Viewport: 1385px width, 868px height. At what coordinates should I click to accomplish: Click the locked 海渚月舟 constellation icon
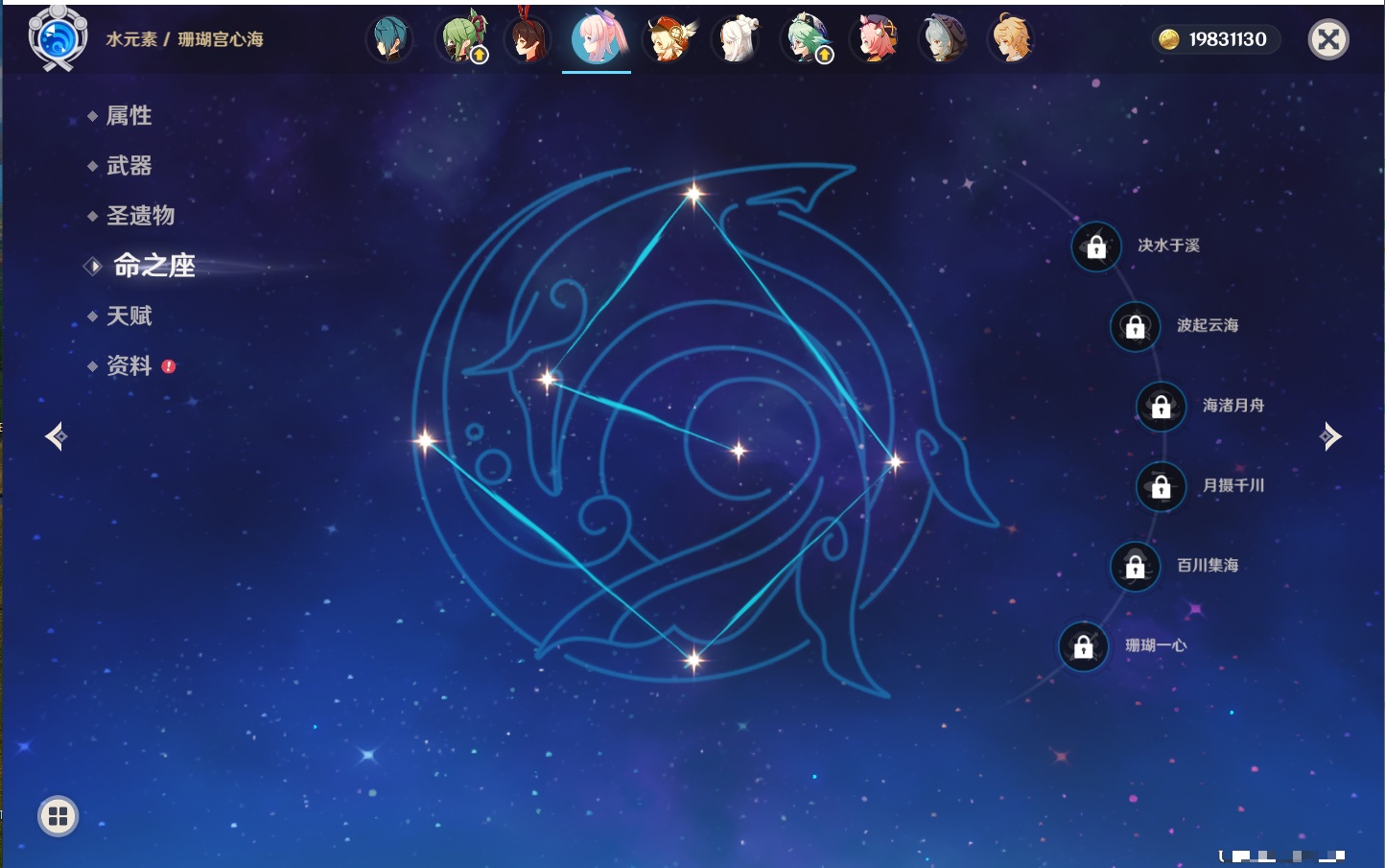tap(1161, 406)
